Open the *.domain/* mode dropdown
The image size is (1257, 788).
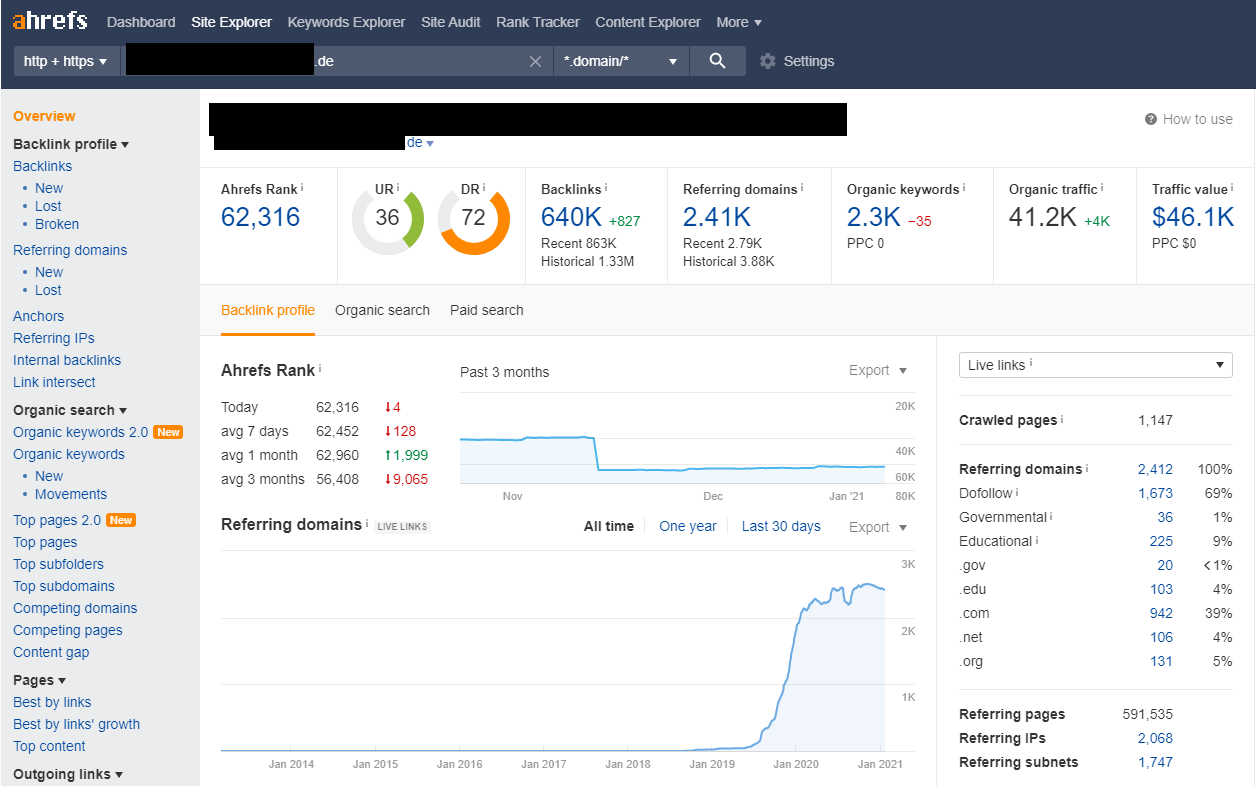tap(621, 61)
